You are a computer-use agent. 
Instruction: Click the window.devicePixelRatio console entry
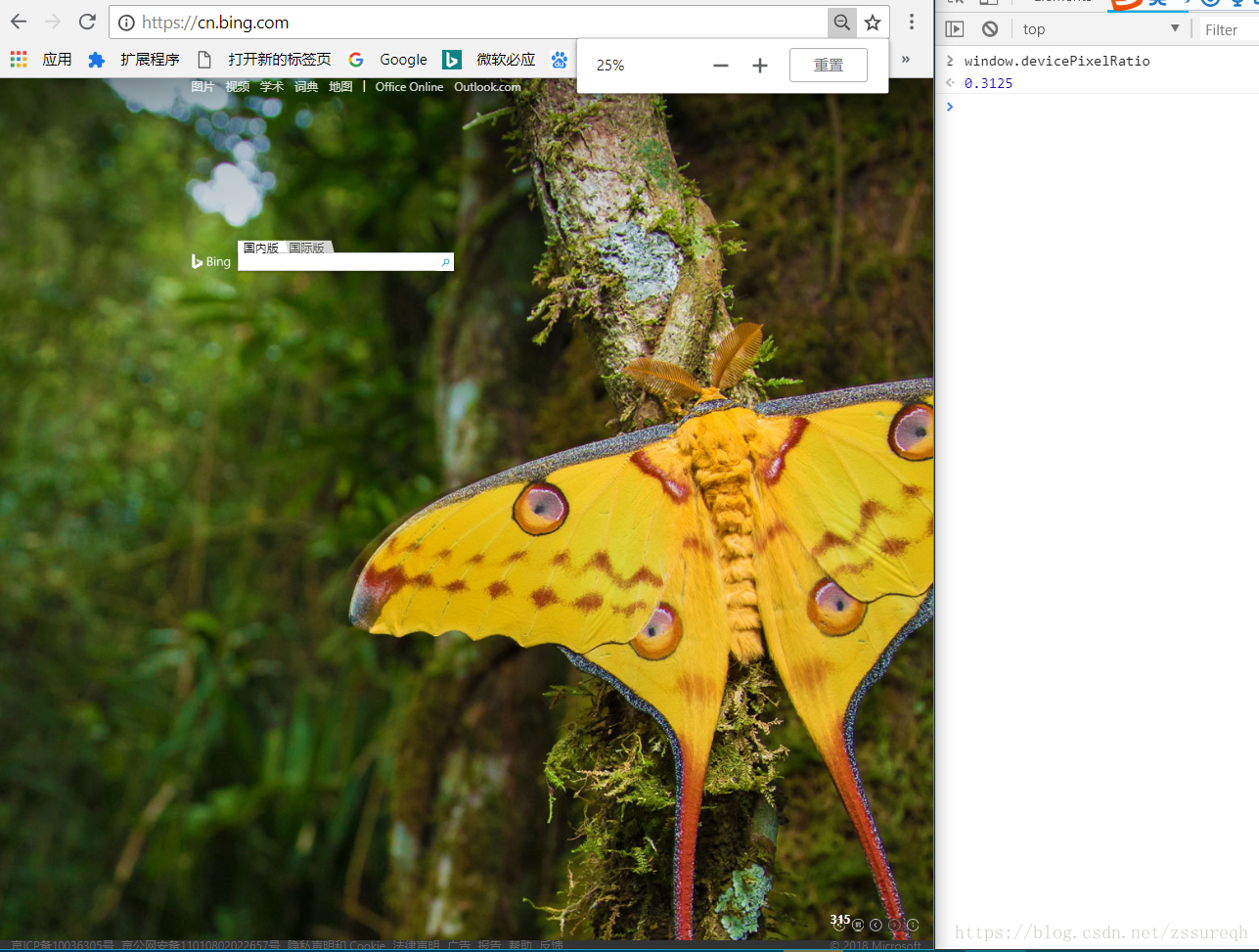(1057, 61)
